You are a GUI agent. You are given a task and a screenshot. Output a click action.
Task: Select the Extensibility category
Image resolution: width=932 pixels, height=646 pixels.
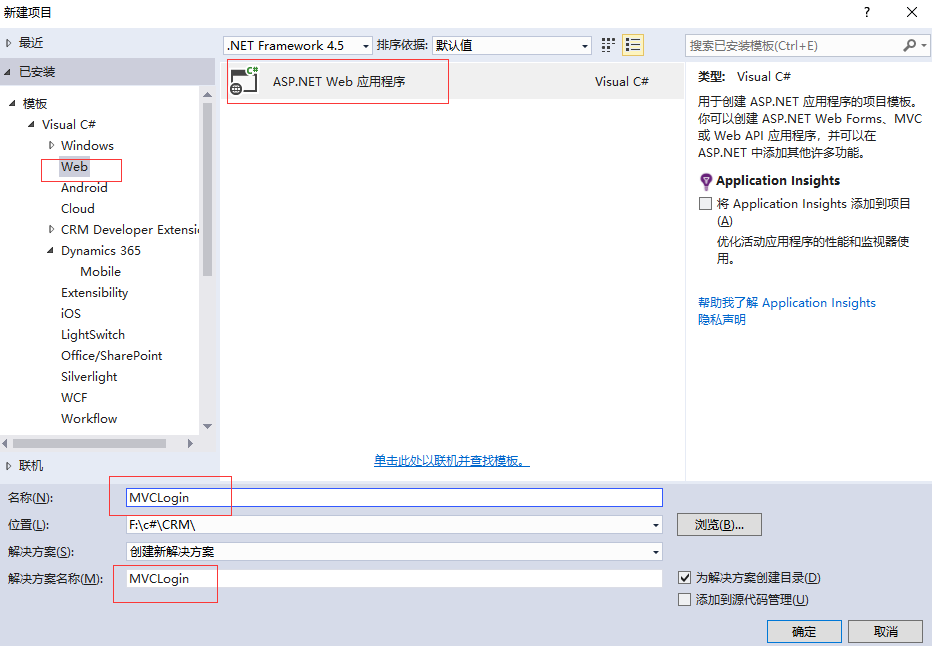coord(95,292)
